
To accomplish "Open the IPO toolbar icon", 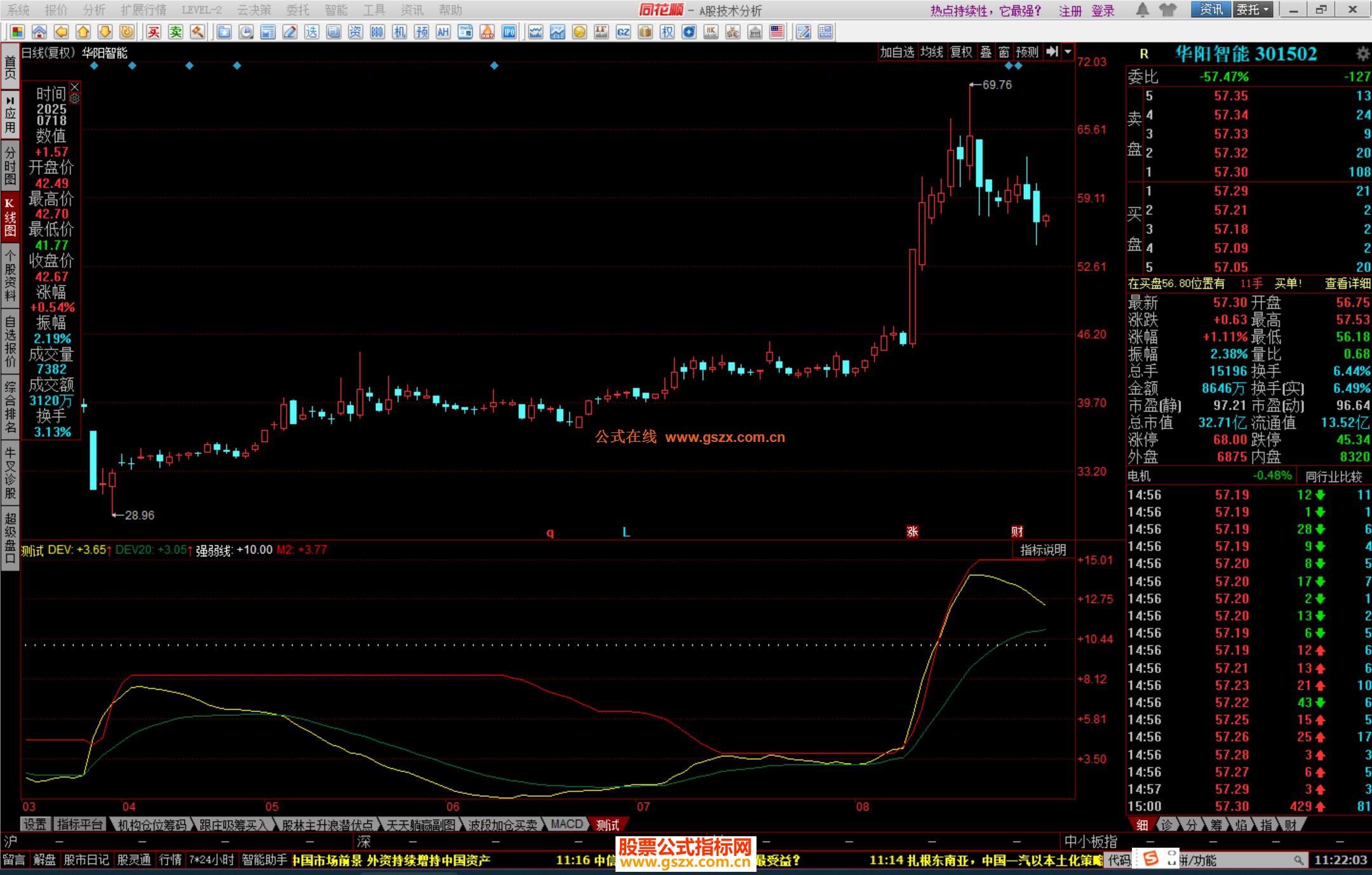I will 509,32.
